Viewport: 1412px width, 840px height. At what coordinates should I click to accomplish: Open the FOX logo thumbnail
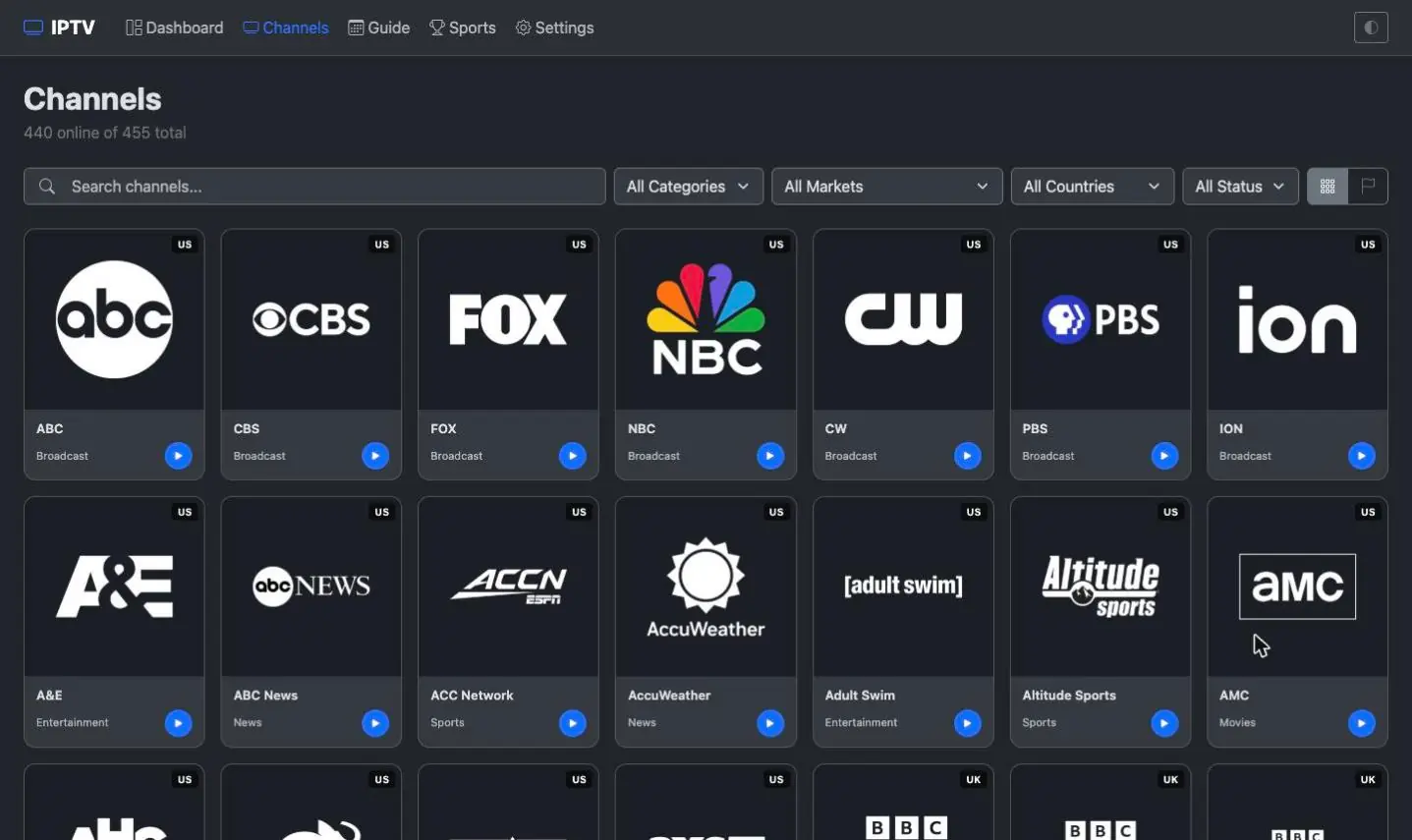(x=508, y=319)
